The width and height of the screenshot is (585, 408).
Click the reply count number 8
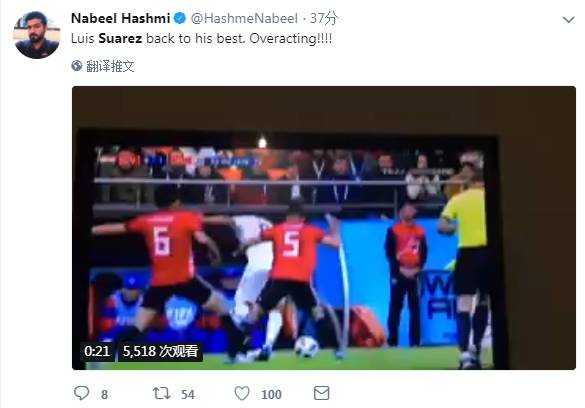tap(104, 395)
